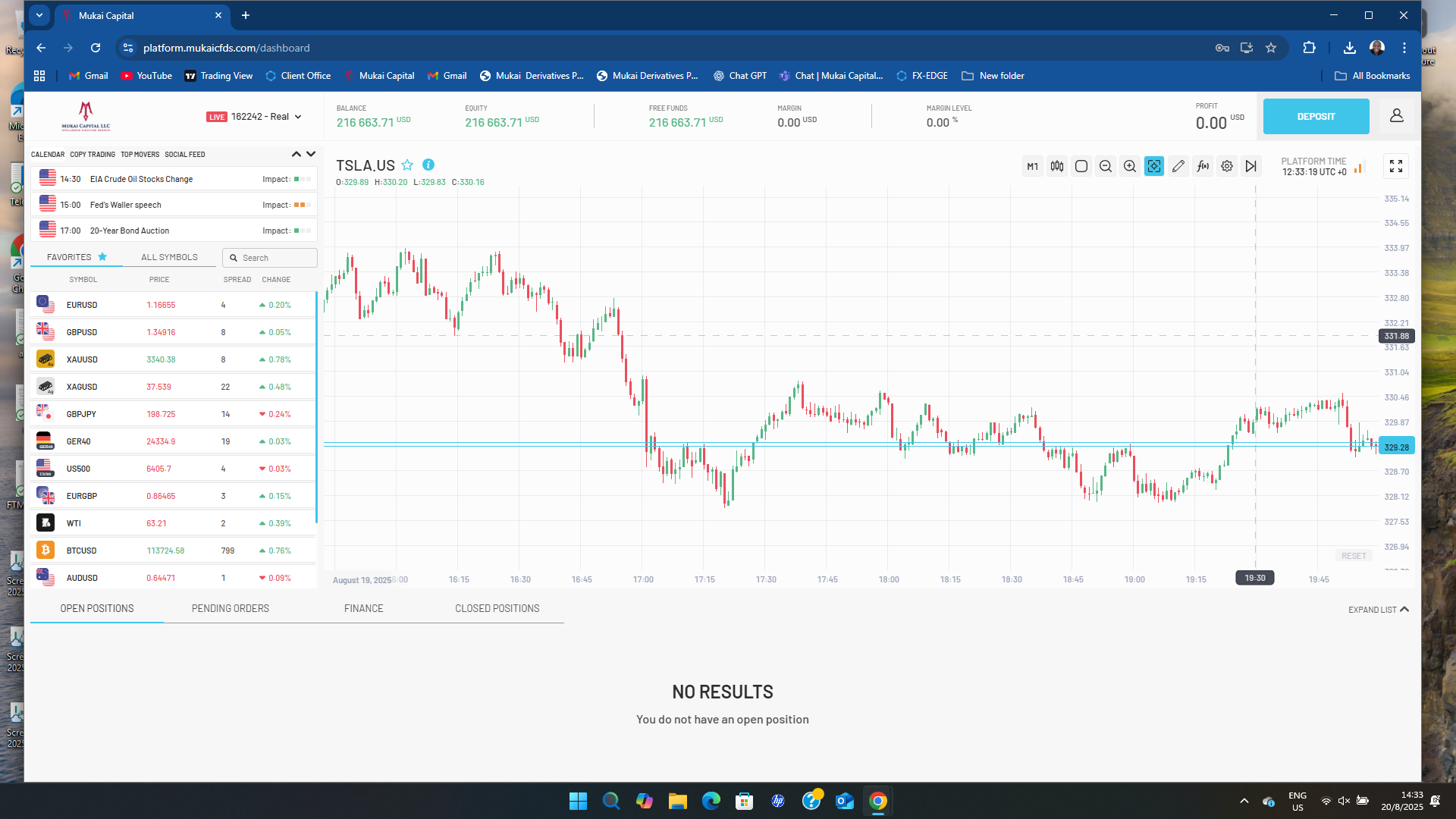Change chart type with the candlestick icon

tap(1057, 166)
